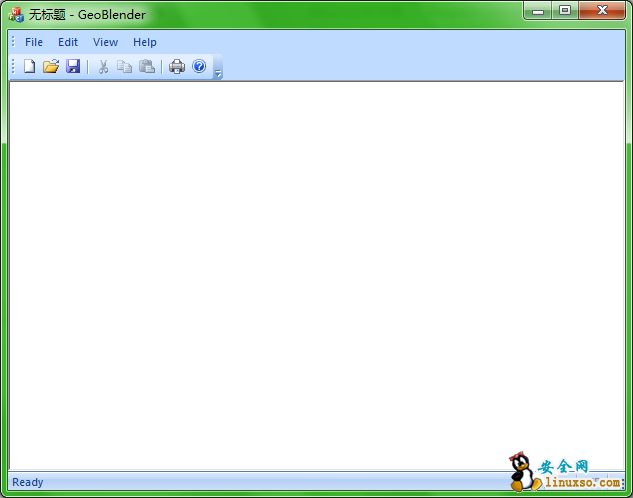Print the document using the printer icon

[177, 67]
